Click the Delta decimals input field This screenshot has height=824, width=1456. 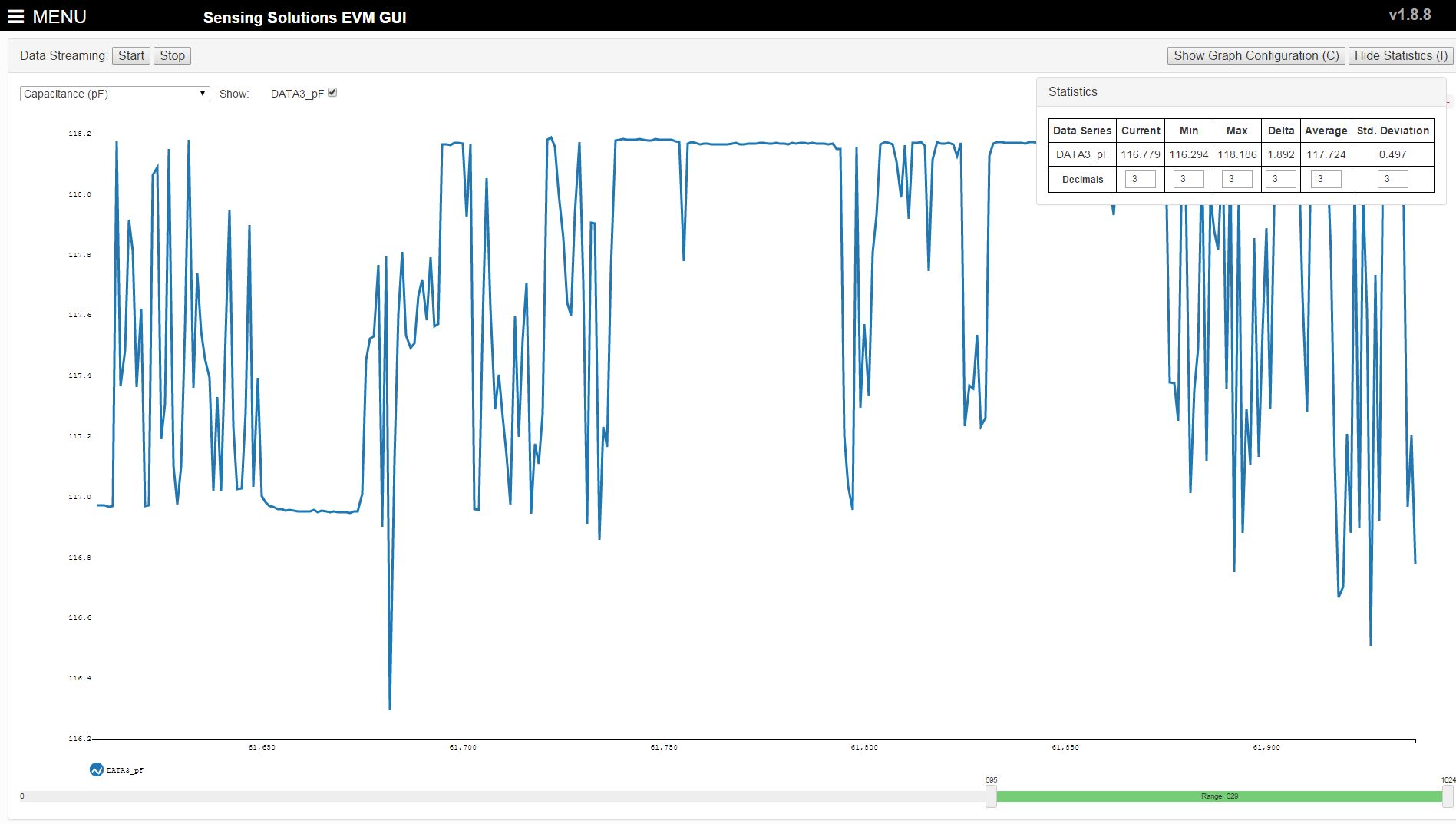tap(1280, 179)
